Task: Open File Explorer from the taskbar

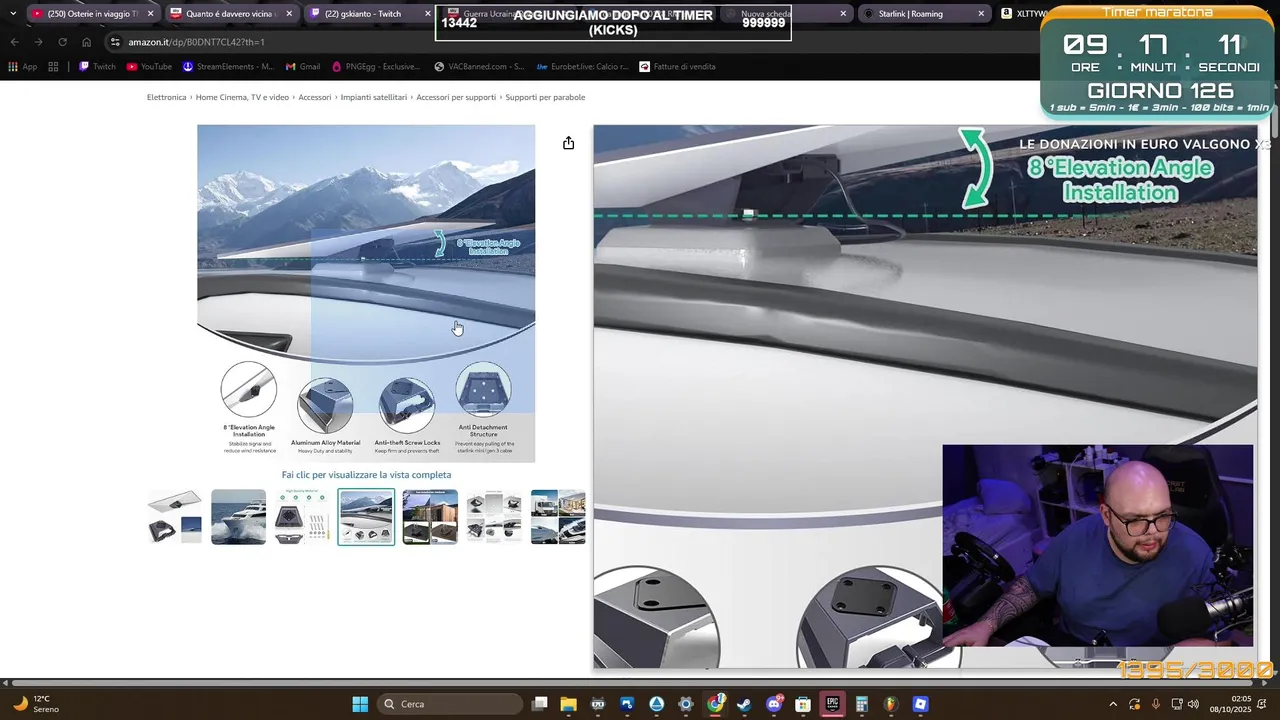Action: coord(569,704)
